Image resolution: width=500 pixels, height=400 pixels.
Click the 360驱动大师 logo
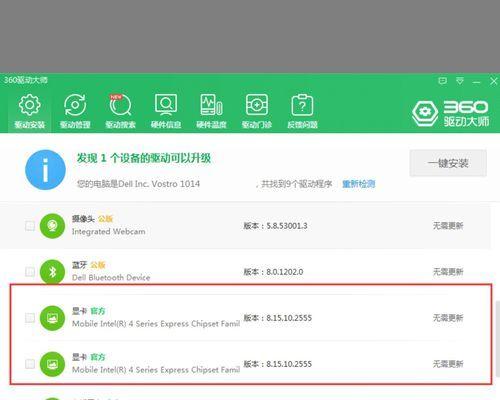tap(451, 113)
